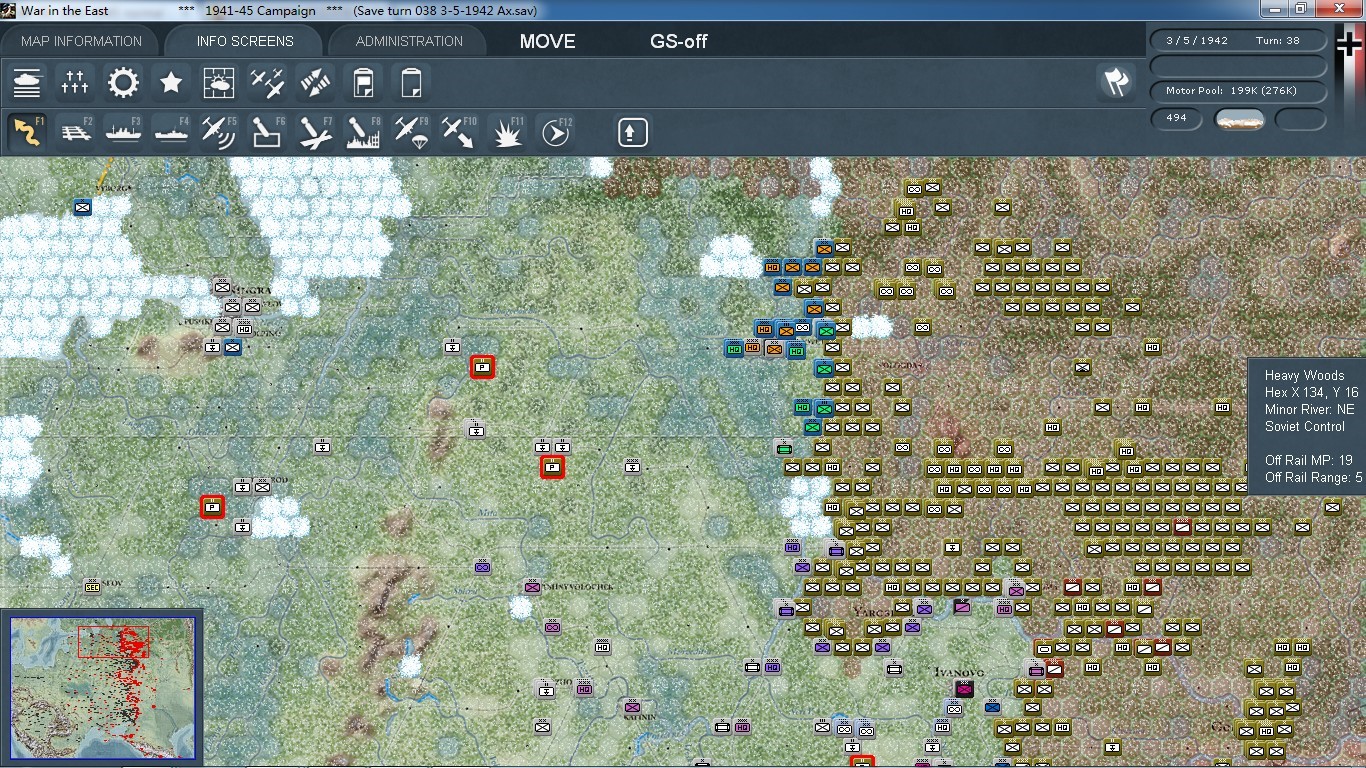Image resolution: width=1366 pixels, height=768 pixels.
Task: Click the up-arrow box toolbar button
Action: coord(632,132)
